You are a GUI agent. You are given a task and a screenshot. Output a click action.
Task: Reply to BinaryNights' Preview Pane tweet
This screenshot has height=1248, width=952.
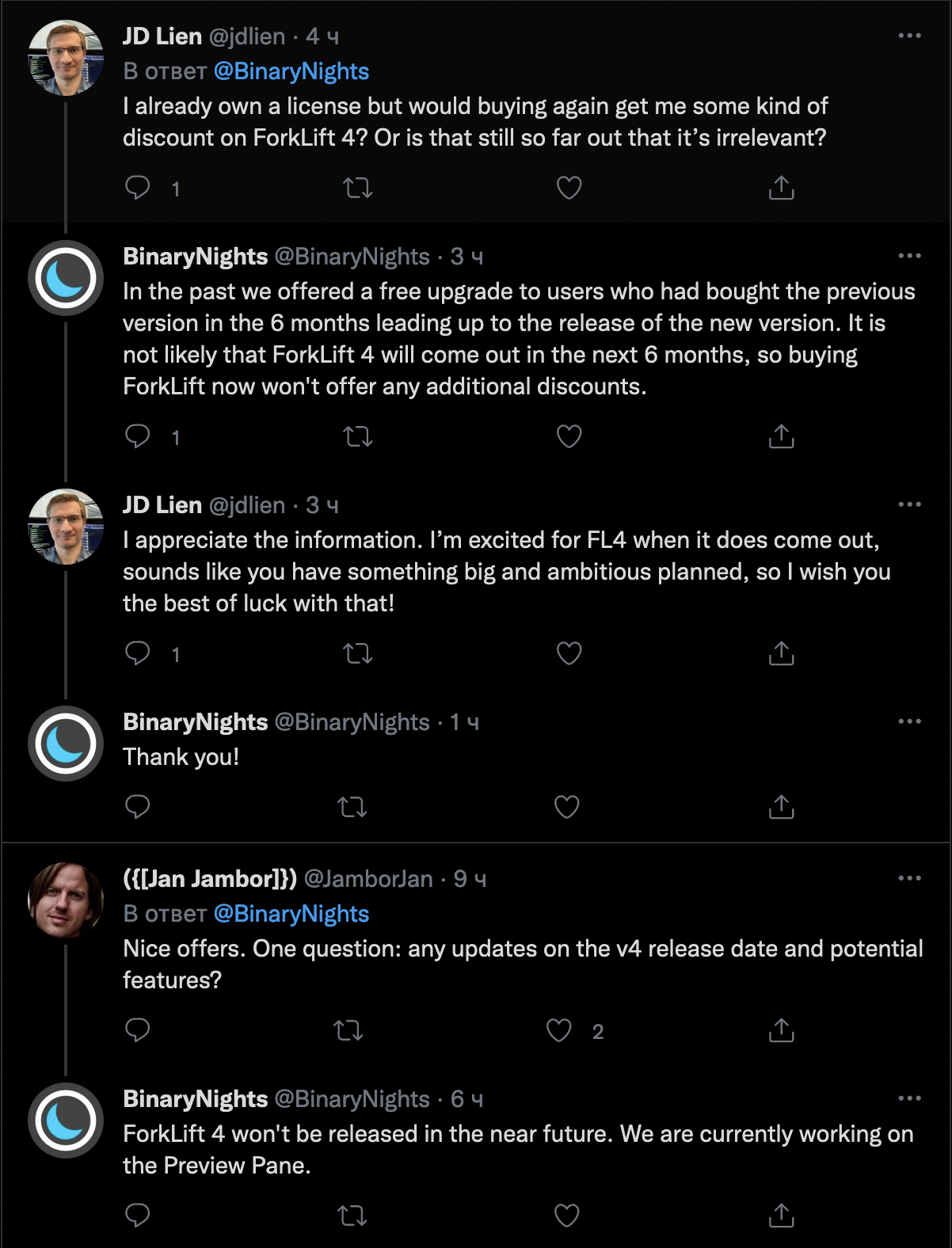138,1216
